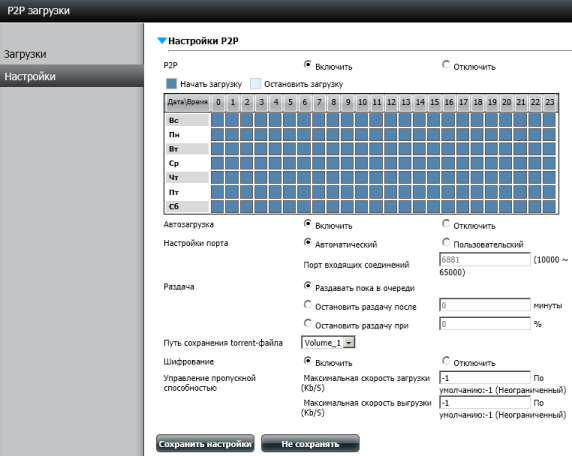Select the Начать загрузку blue legend square

(171, 84)
